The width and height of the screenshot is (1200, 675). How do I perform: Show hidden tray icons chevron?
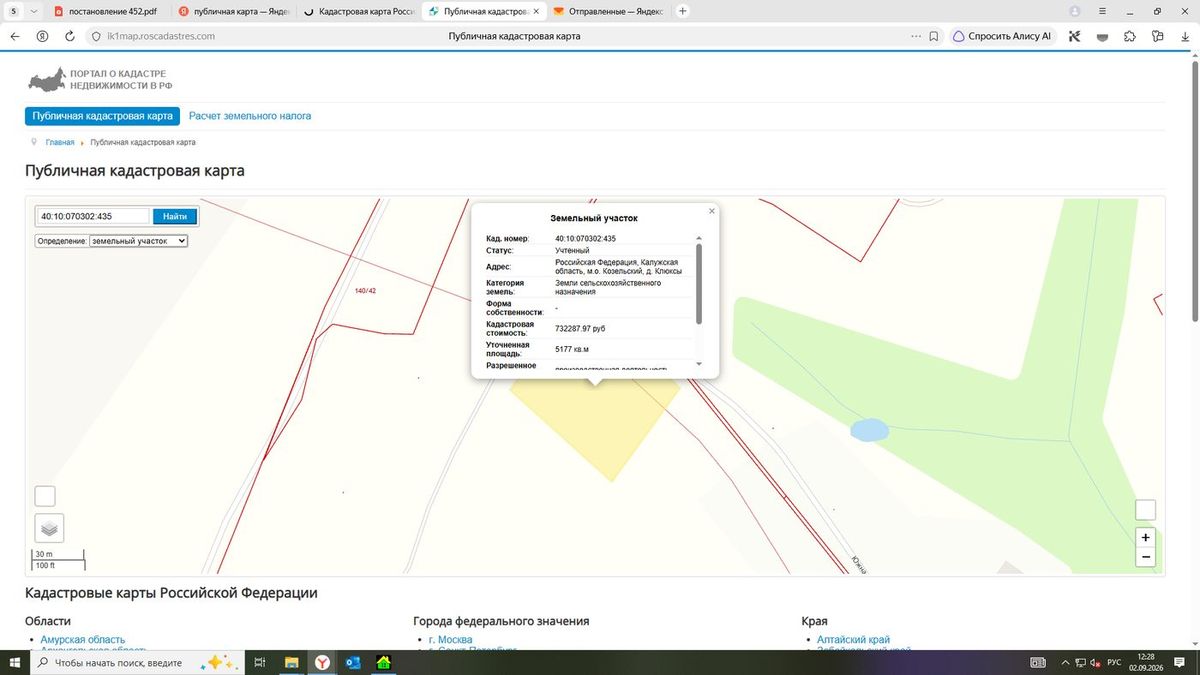pyautogui.click(x=1064, y=663)
